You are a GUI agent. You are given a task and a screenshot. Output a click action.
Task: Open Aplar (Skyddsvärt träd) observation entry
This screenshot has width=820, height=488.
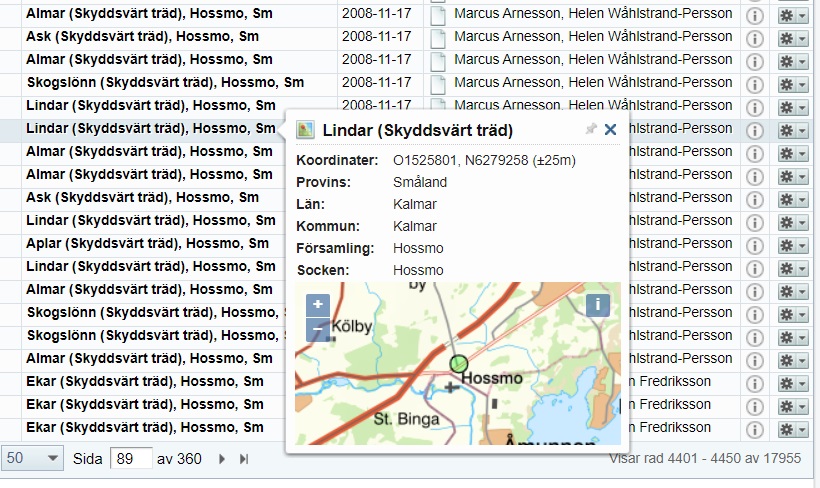pyautogui.click(x=146, y=244)
